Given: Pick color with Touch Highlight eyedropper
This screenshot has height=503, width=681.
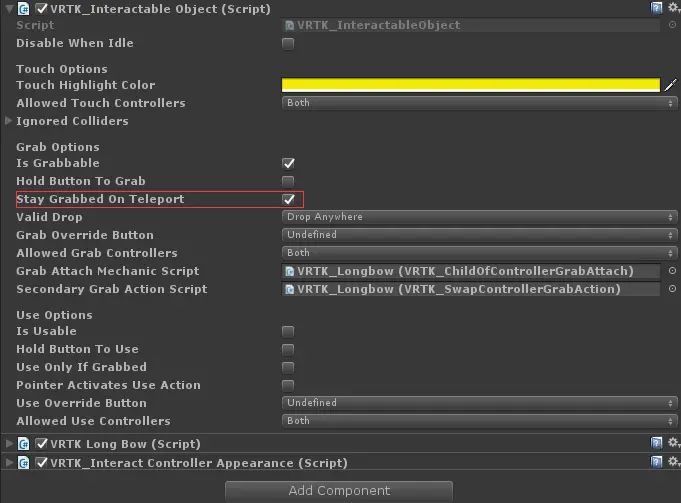Looking at the screenshot, I should tap(671, 85).
